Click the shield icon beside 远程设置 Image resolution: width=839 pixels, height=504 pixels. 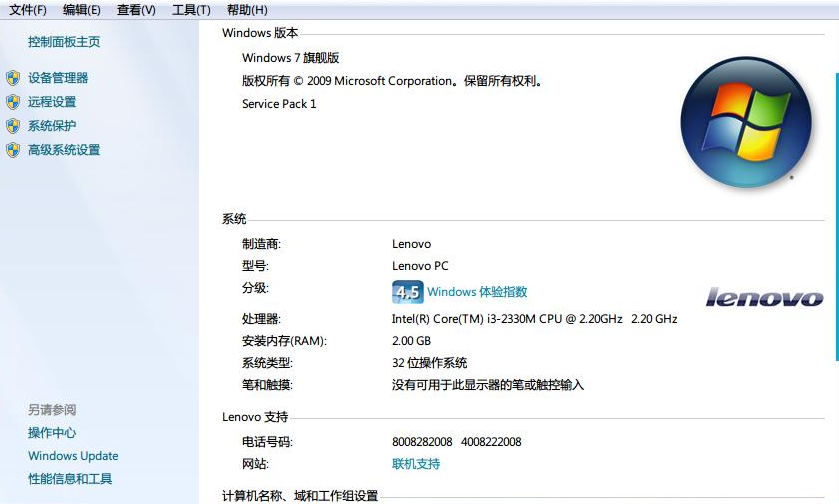coord(13,102)
